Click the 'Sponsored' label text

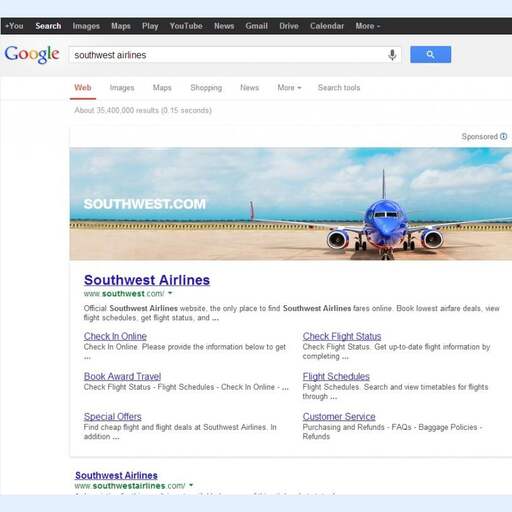(x=480, y=136)
